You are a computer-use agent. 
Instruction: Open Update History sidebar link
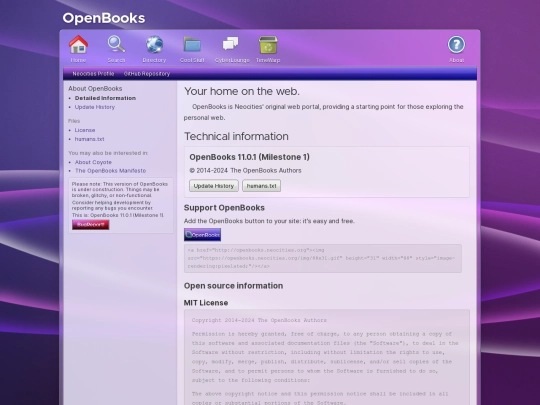point(95,107)
